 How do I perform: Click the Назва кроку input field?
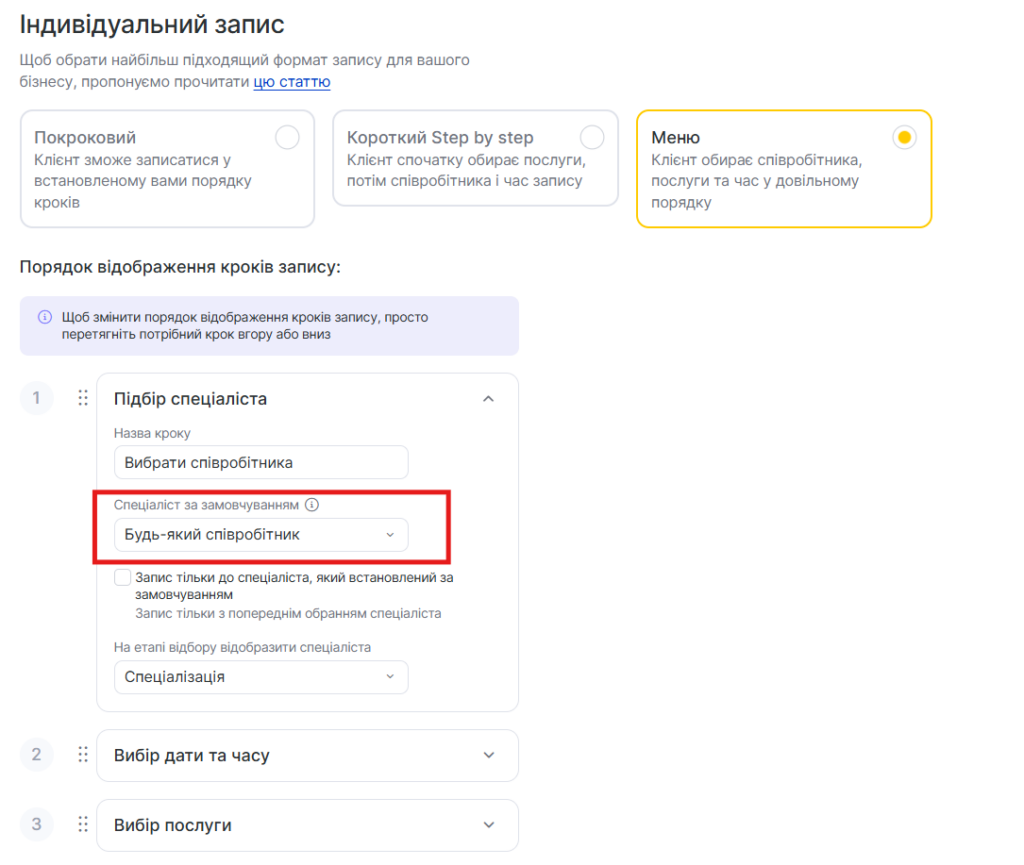click(x=261, y=462)
